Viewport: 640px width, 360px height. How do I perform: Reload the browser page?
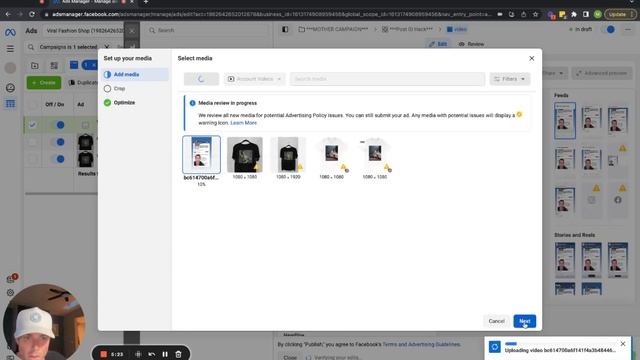pyautogui.click(x=32, y=14)
